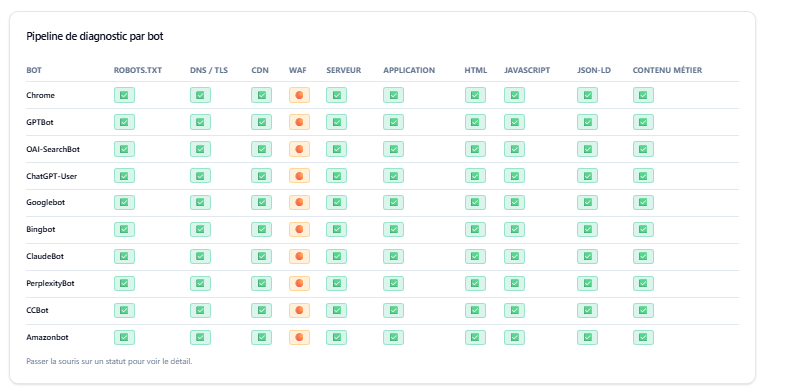This screenshot has height=392, width=796.
Task: Select the ChatGPT-User bot name
Action: [x=52, y=176]
